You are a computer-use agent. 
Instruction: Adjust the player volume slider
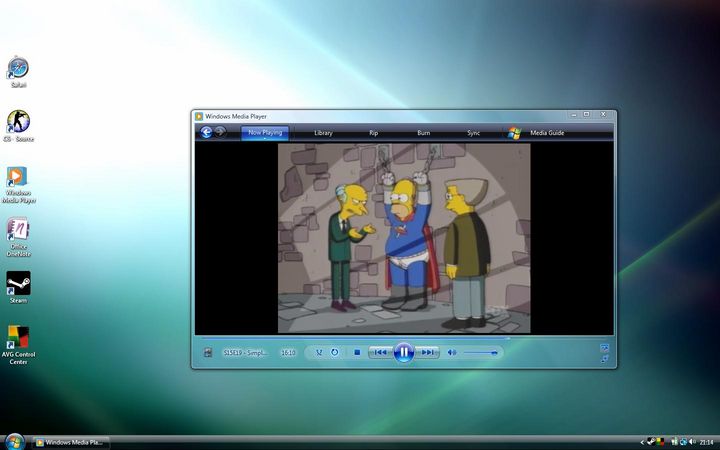(481, 353)
